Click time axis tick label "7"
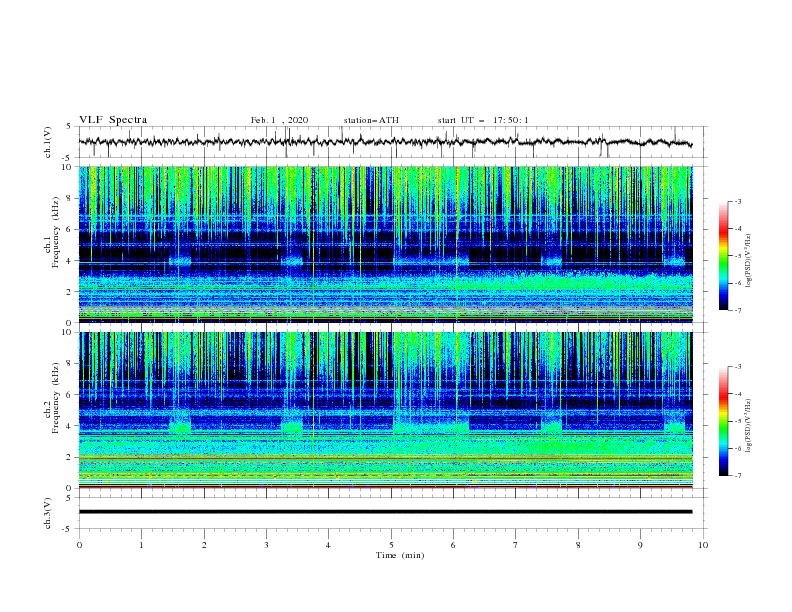792x612 pixels. tap(516, 545)
